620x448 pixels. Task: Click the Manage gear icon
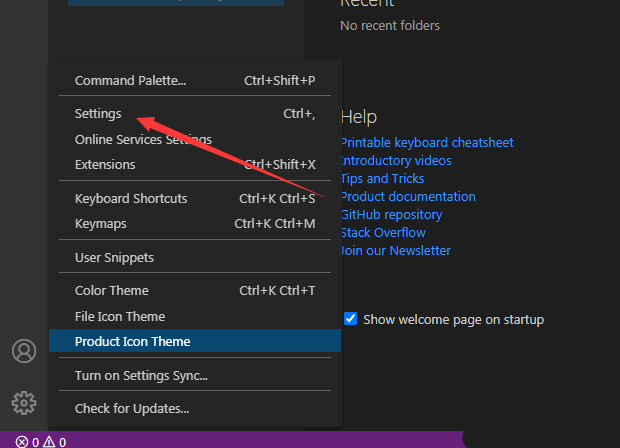coord(23,402)
